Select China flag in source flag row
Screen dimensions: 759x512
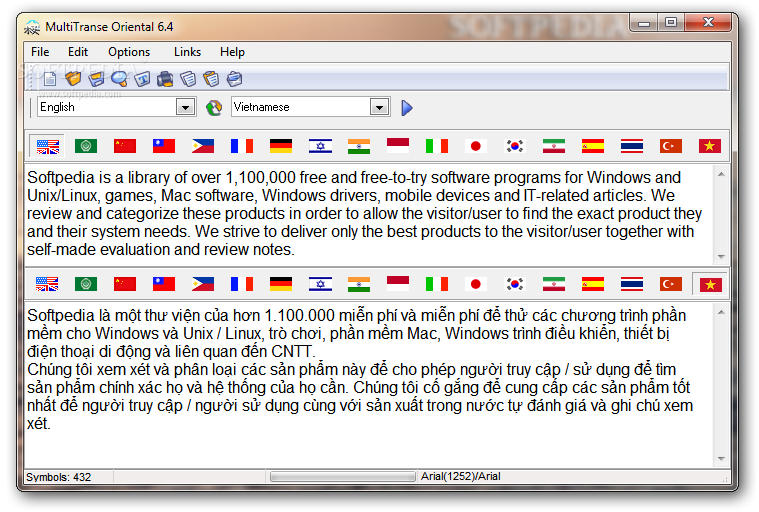pos(125,146)
